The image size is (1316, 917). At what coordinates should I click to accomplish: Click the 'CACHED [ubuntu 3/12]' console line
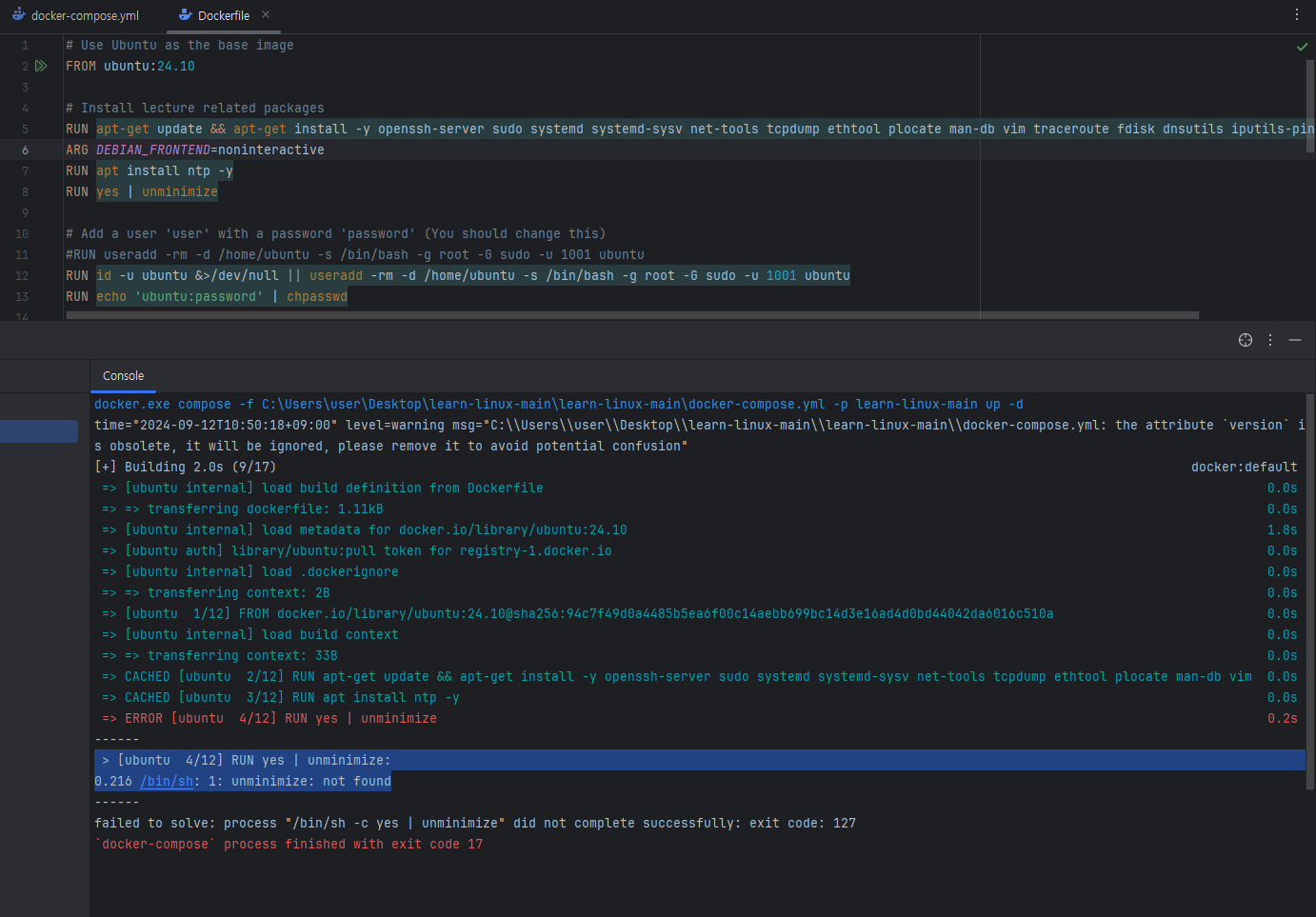281,697
